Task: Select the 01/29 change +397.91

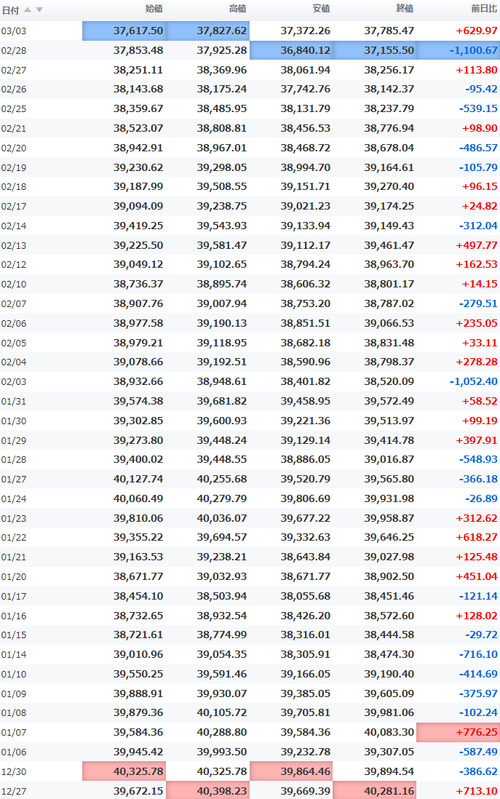Action: point(477,440)
